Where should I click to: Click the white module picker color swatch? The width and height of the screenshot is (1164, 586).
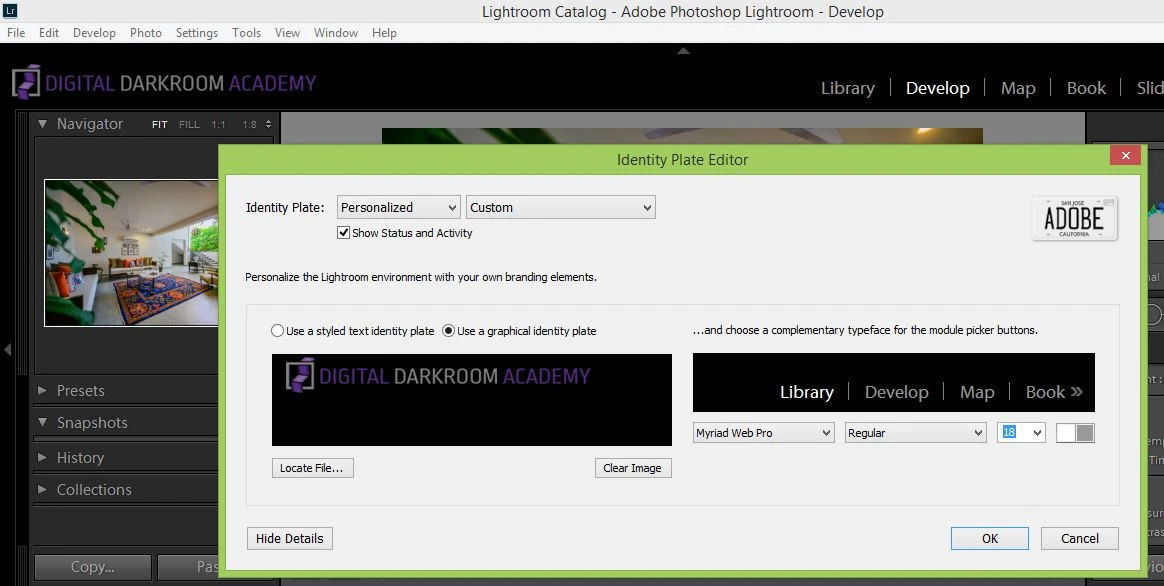pyautogui.click(x=1066, y=433)
